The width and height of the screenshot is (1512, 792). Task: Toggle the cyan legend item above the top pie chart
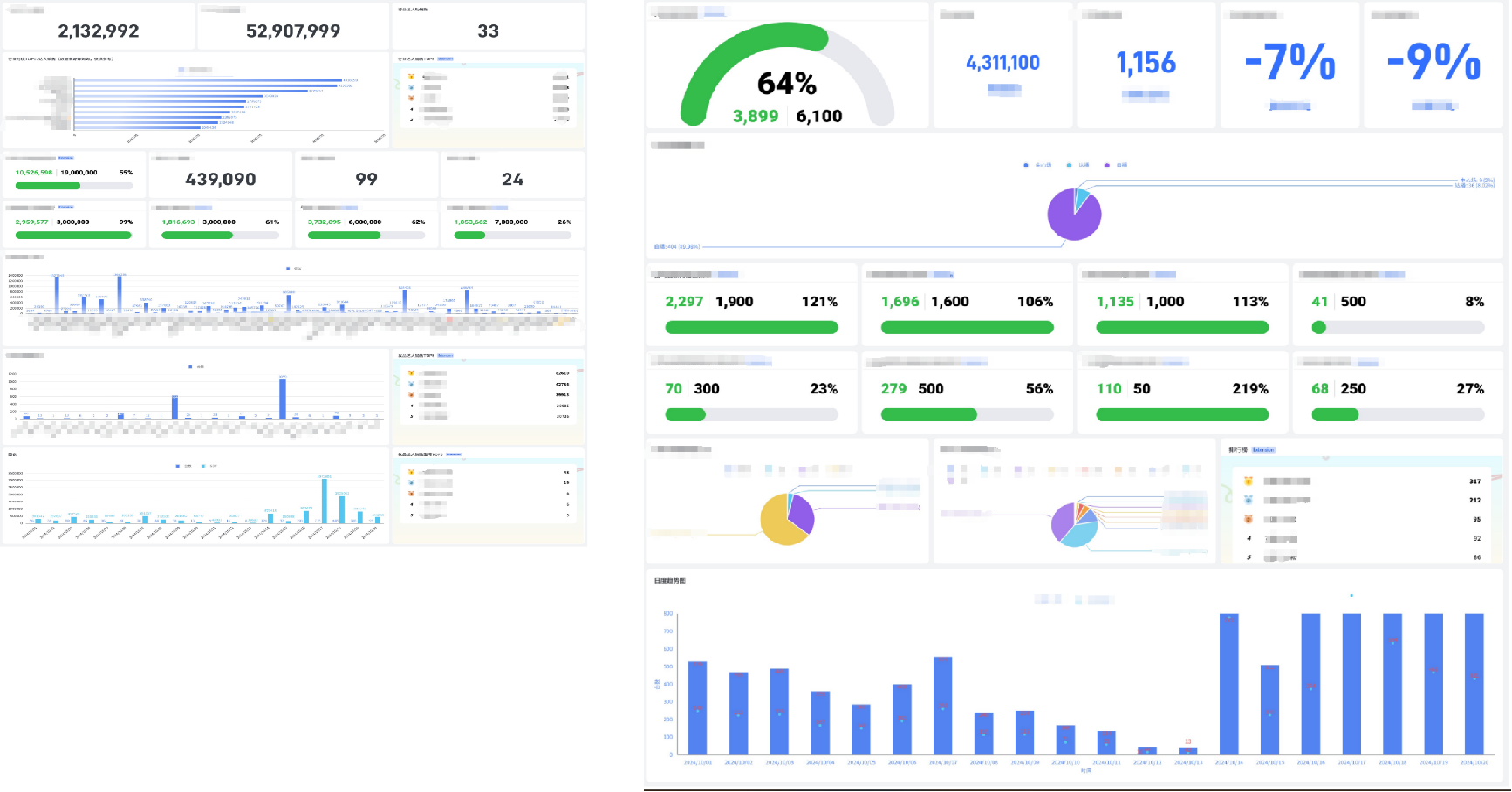tap(1078, 165)
